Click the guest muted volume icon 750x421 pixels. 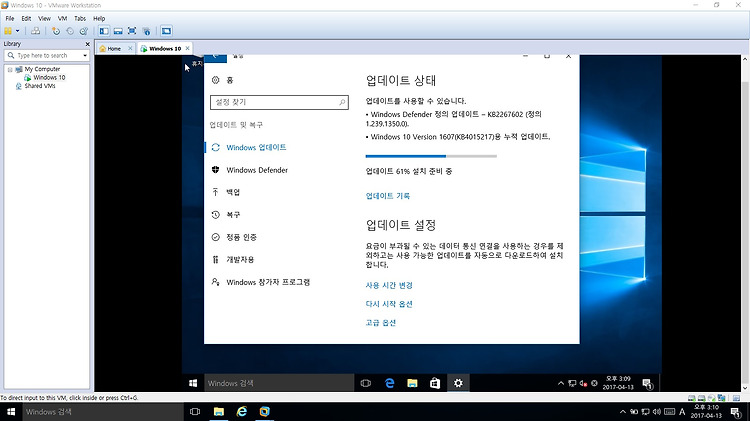pyautogui.click(x=583, y=383)
